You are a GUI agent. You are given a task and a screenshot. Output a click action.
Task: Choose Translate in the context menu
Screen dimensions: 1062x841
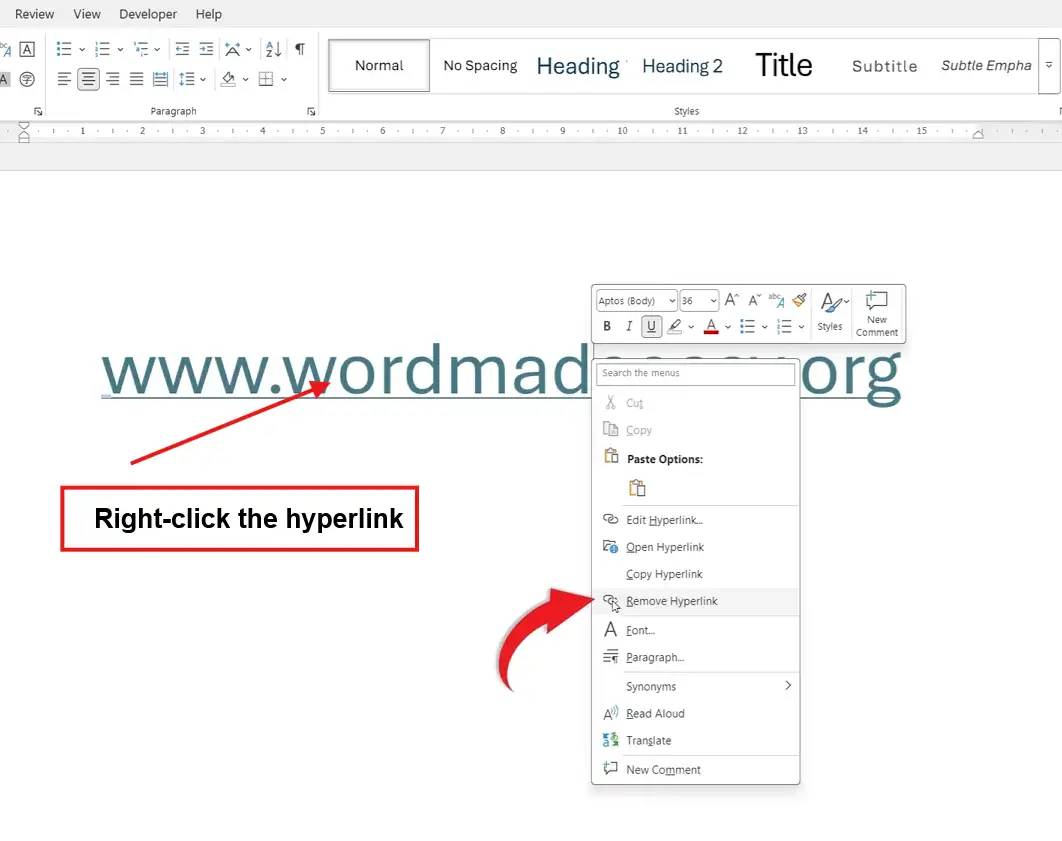[696, 741]
